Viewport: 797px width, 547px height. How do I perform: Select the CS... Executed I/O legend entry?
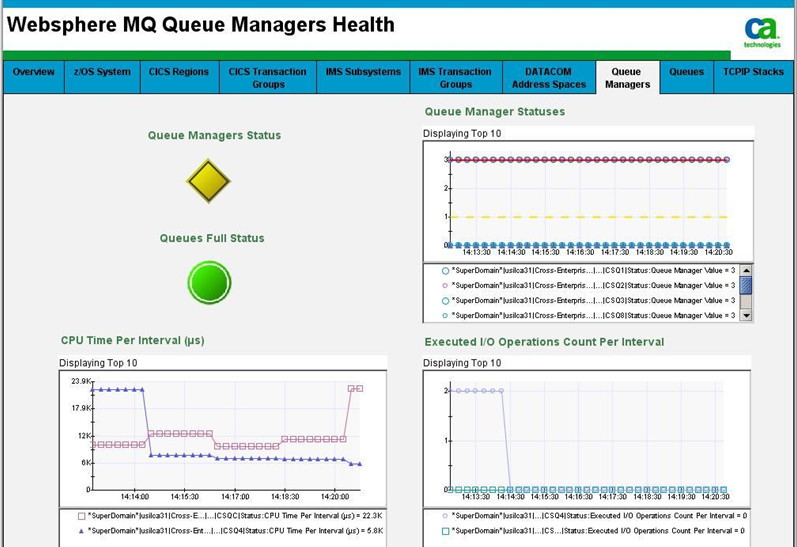point(594,531)
